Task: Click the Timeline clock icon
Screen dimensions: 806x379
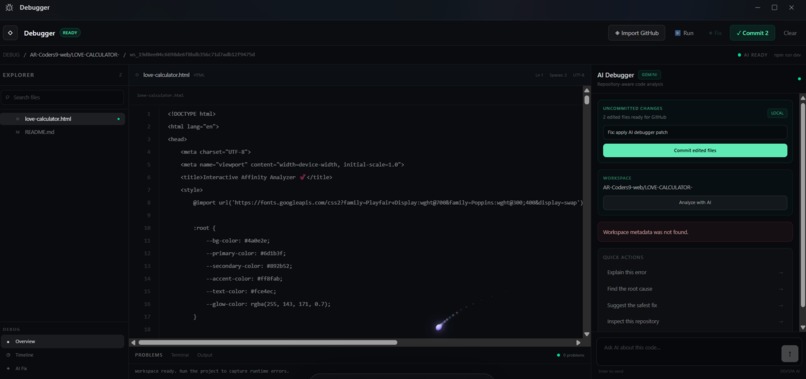Action: [x=8, y=355]
